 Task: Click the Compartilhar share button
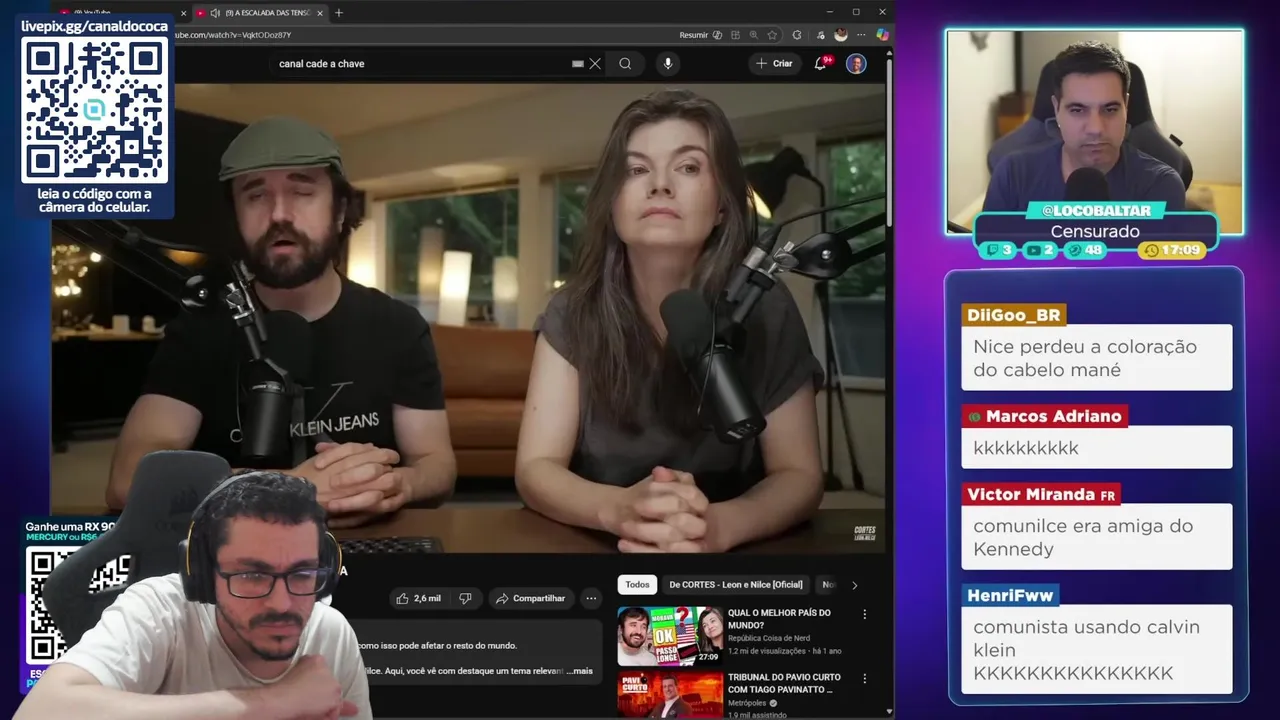pos(530,598)
